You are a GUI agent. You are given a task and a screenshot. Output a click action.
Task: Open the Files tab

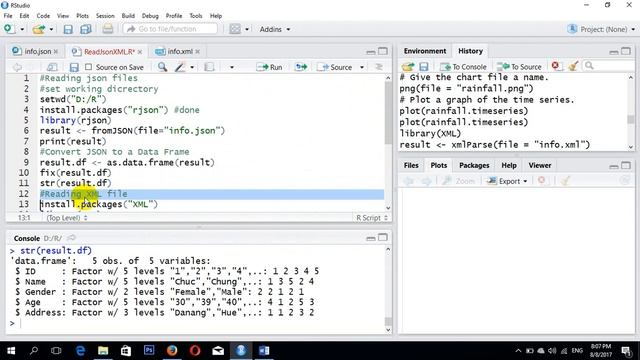(411, 165)
